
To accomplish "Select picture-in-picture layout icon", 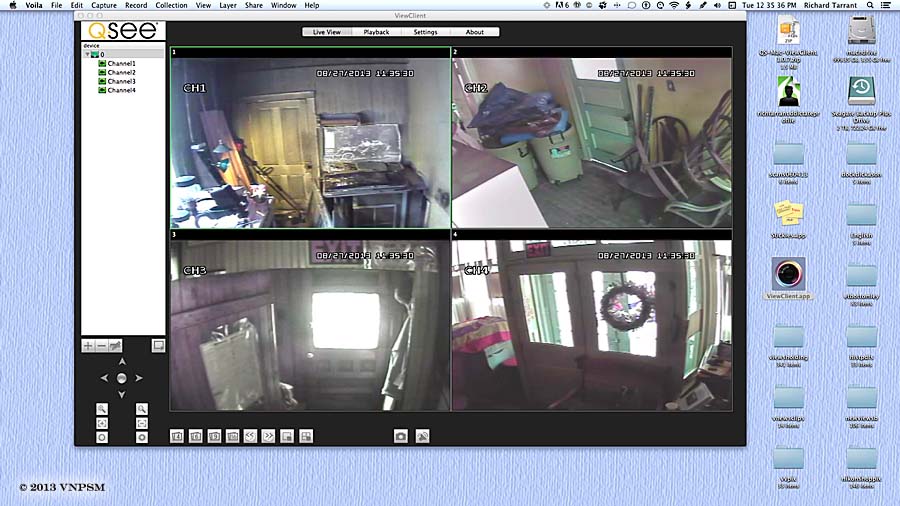I will click(287, 437).
